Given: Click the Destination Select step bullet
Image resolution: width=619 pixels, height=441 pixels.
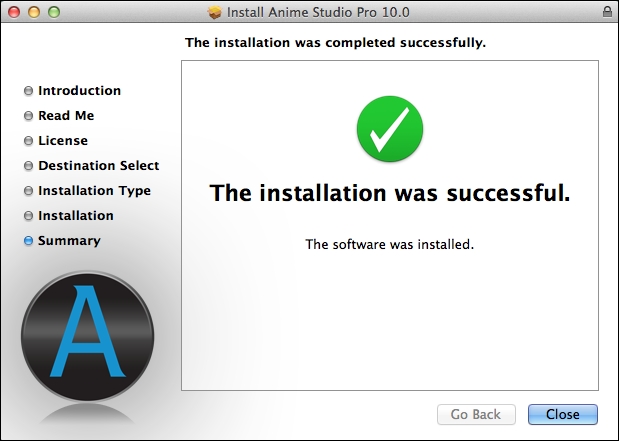Looking at the screenshot, I should pos(28,165).
